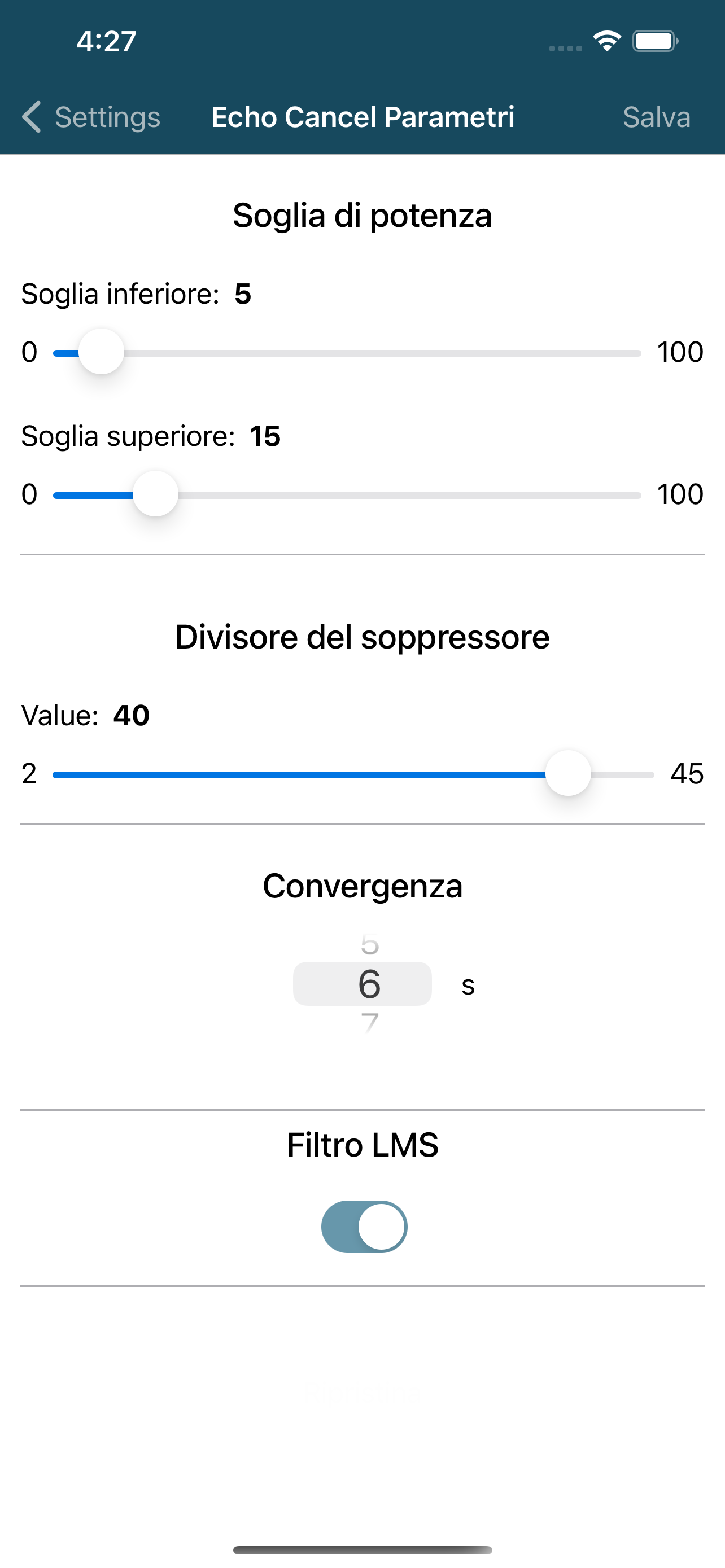Tap the back chevron arrow icon
Viewport: 725px width, 1568px height.
(32, 116)
